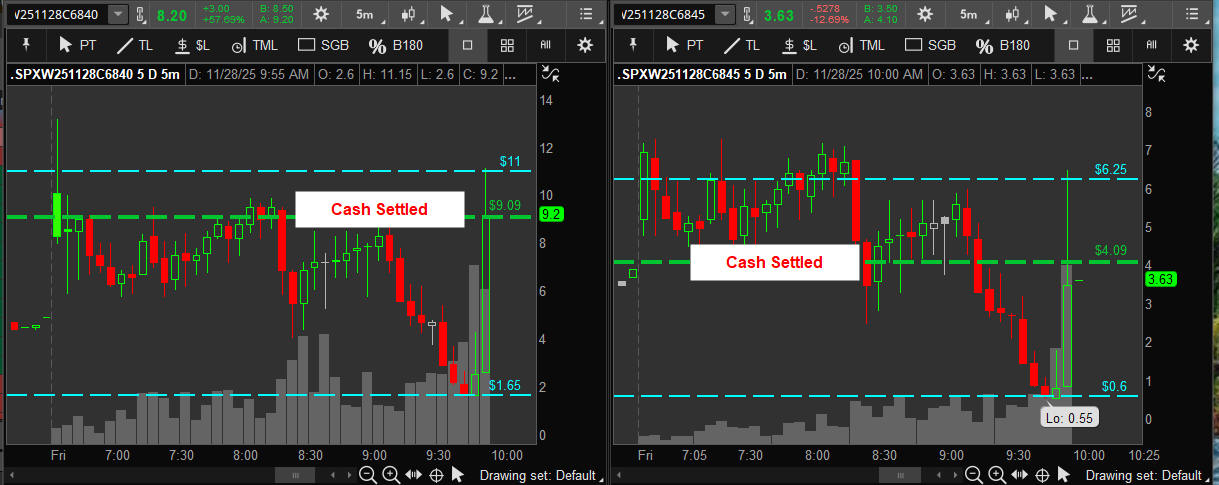Zoom in on the 6840 chart
This screenshot has width=1219, height=485.
[390, 475]
